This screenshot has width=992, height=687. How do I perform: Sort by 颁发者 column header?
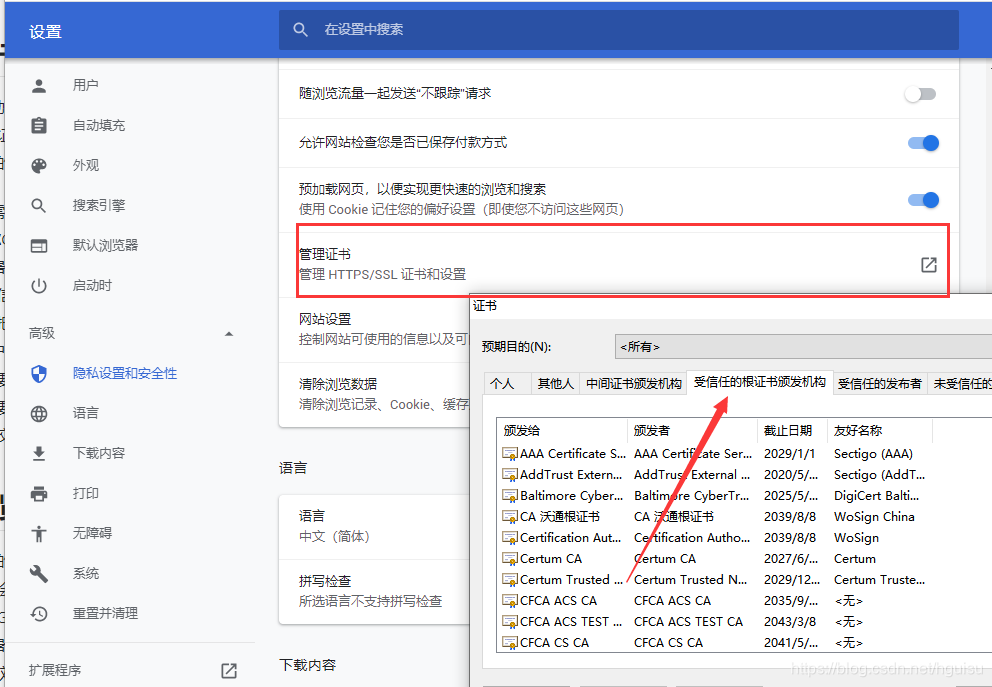pos(692,431)
